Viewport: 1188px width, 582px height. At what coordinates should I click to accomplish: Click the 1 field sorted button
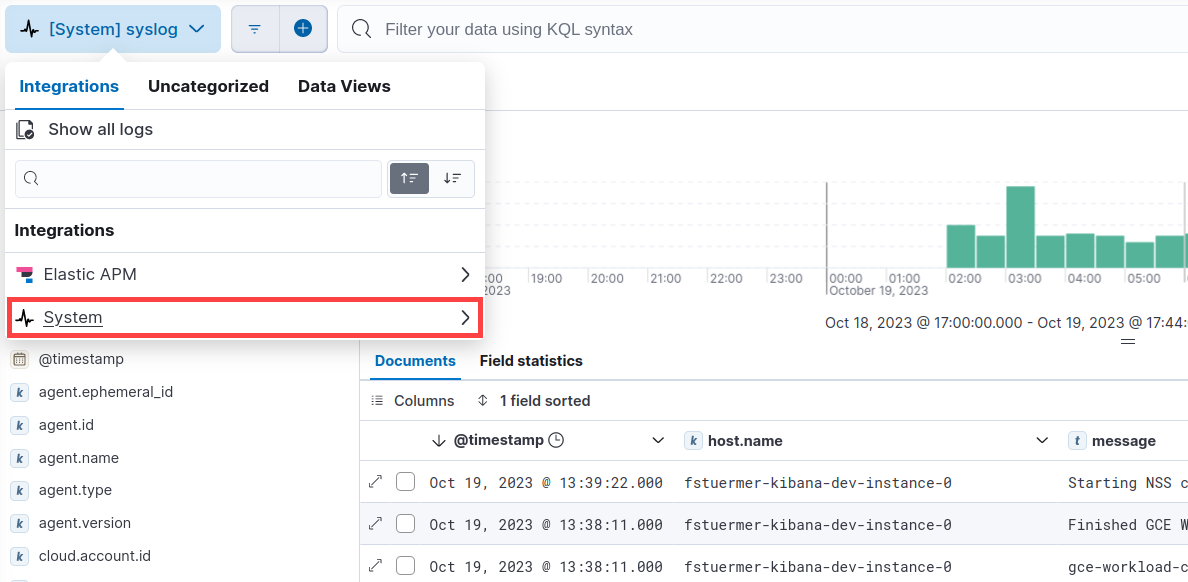pos(534,401)
